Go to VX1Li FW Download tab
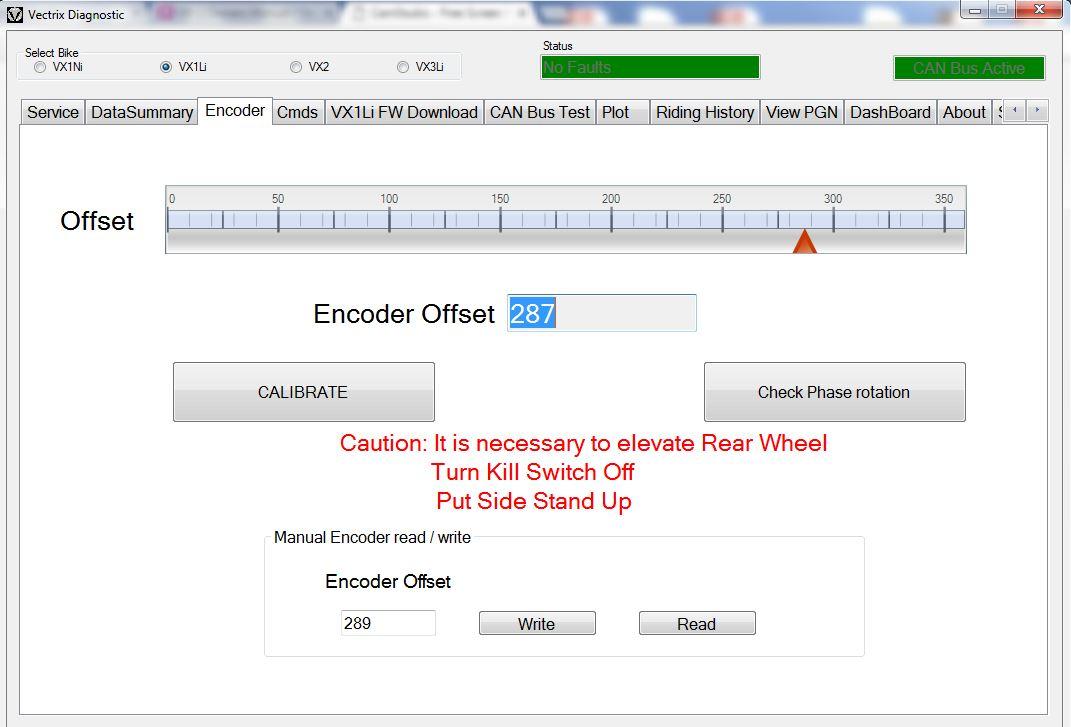 coord(404,112)
